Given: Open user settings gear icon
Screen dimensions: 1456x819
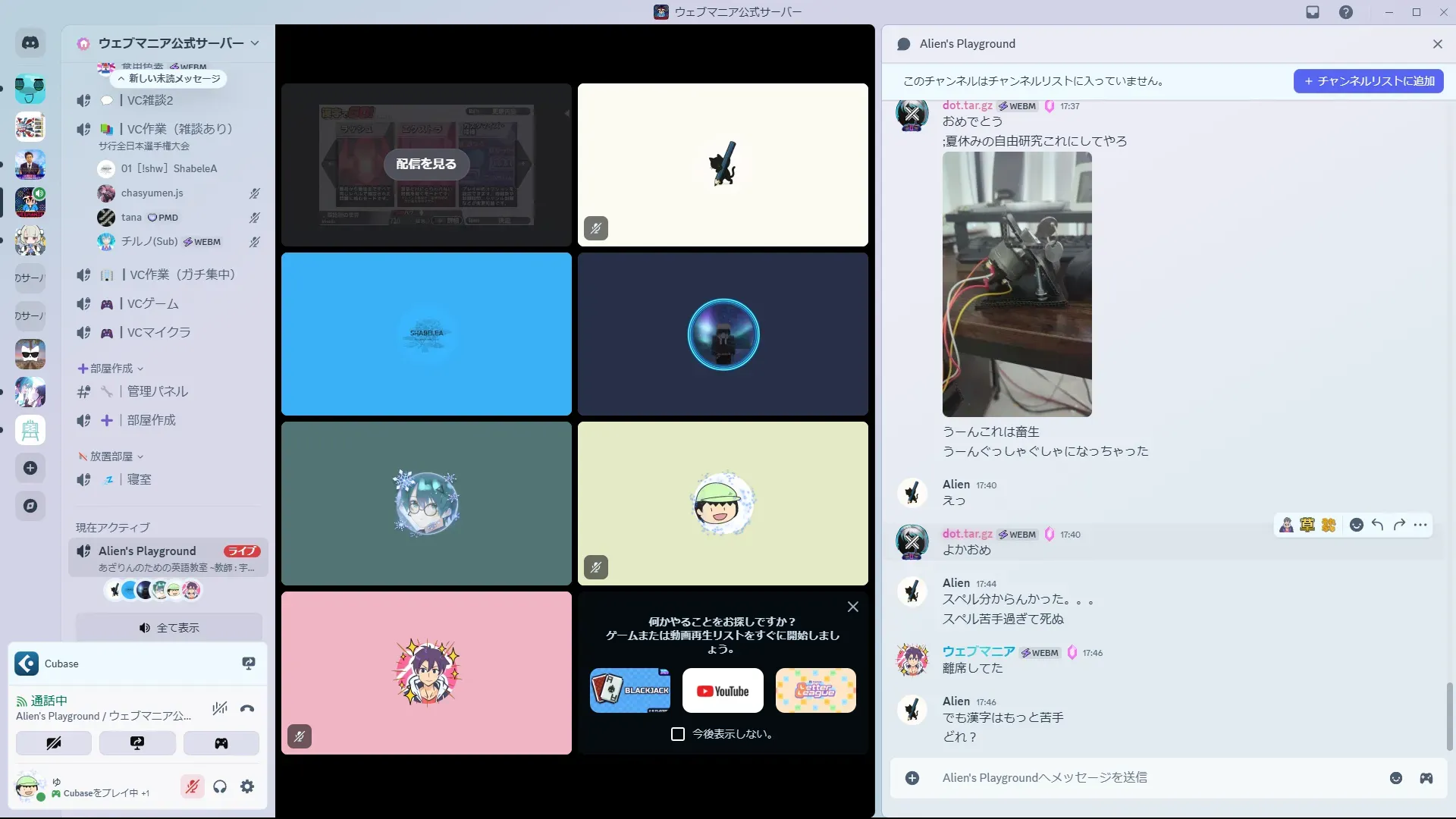Looking at the screenshot, I should (247, 787).
